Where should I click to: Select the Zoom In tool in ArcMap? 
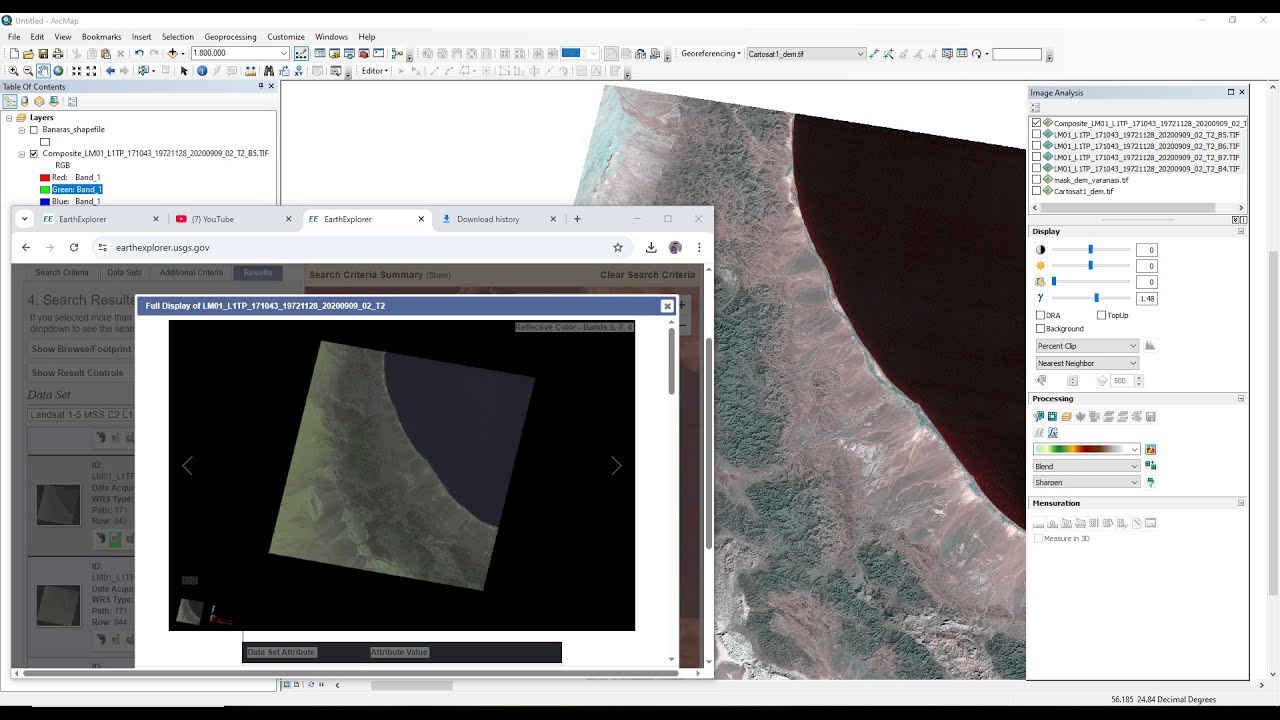click(x=13, y=71)
